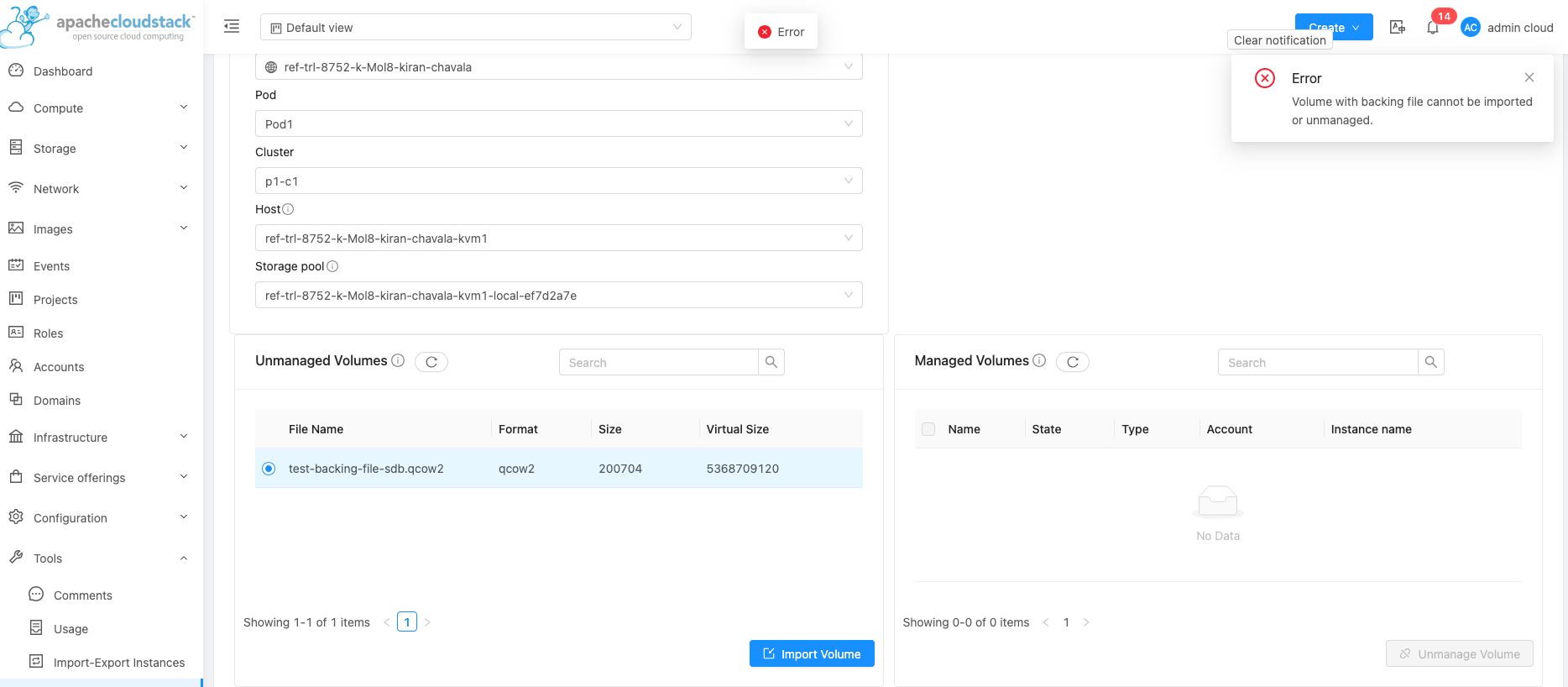
Task: Click the Import-Export Instances icon
Action: [x=36, y=662]
